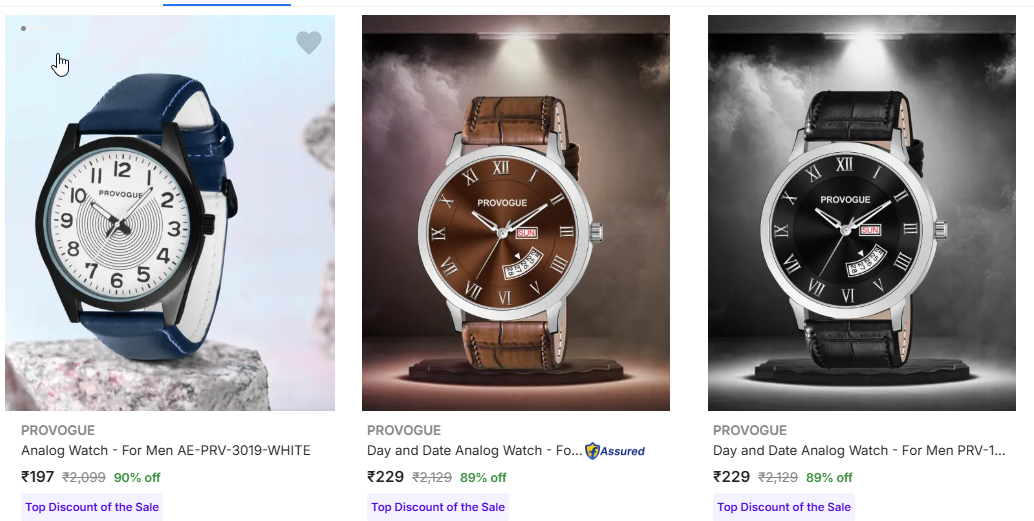Open the Day and Date Watch PRV-1 title
Viewport: 1034px width, 521px height.
click(858, 451)
